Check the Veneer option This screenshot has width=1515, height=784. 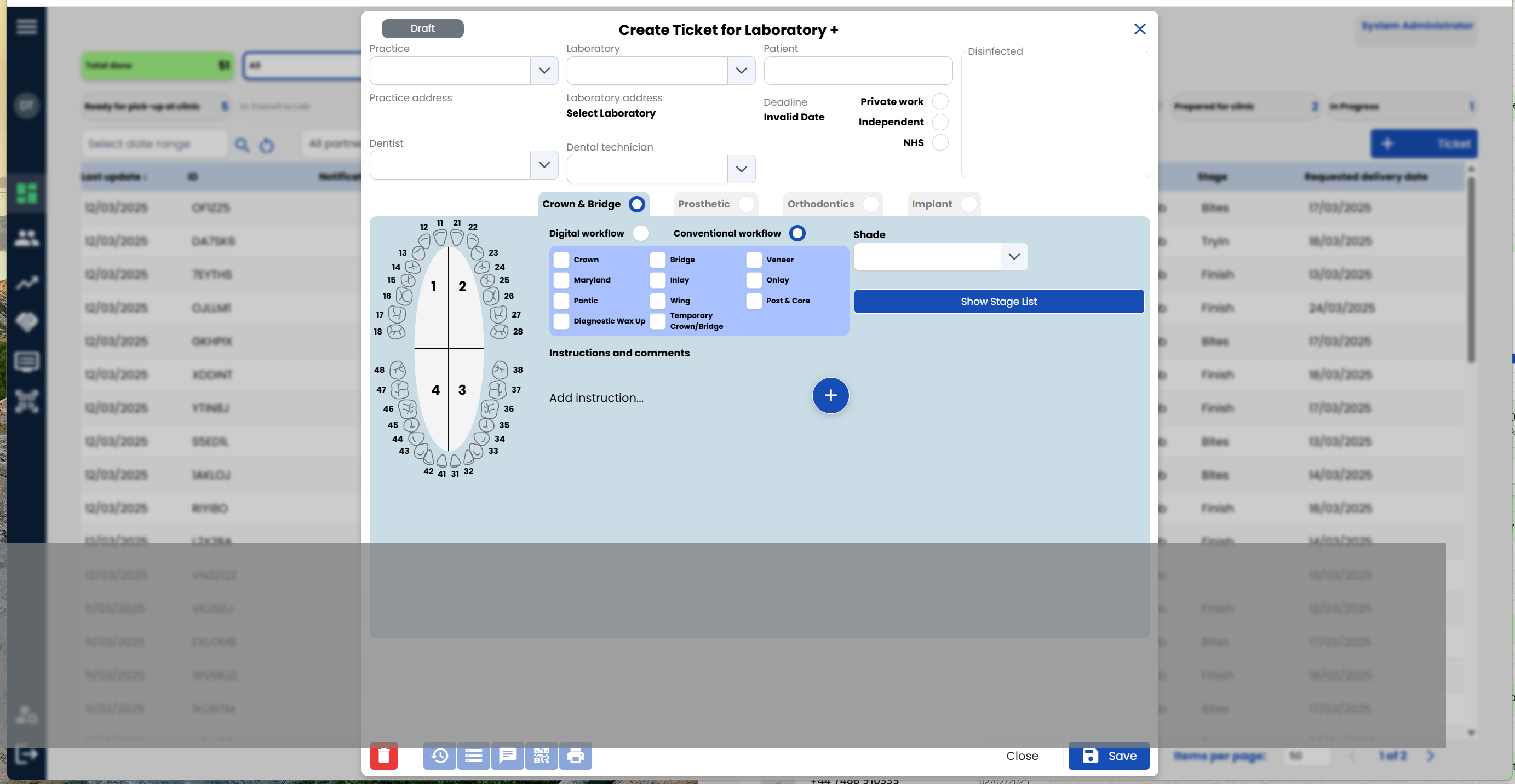point(754,259)
